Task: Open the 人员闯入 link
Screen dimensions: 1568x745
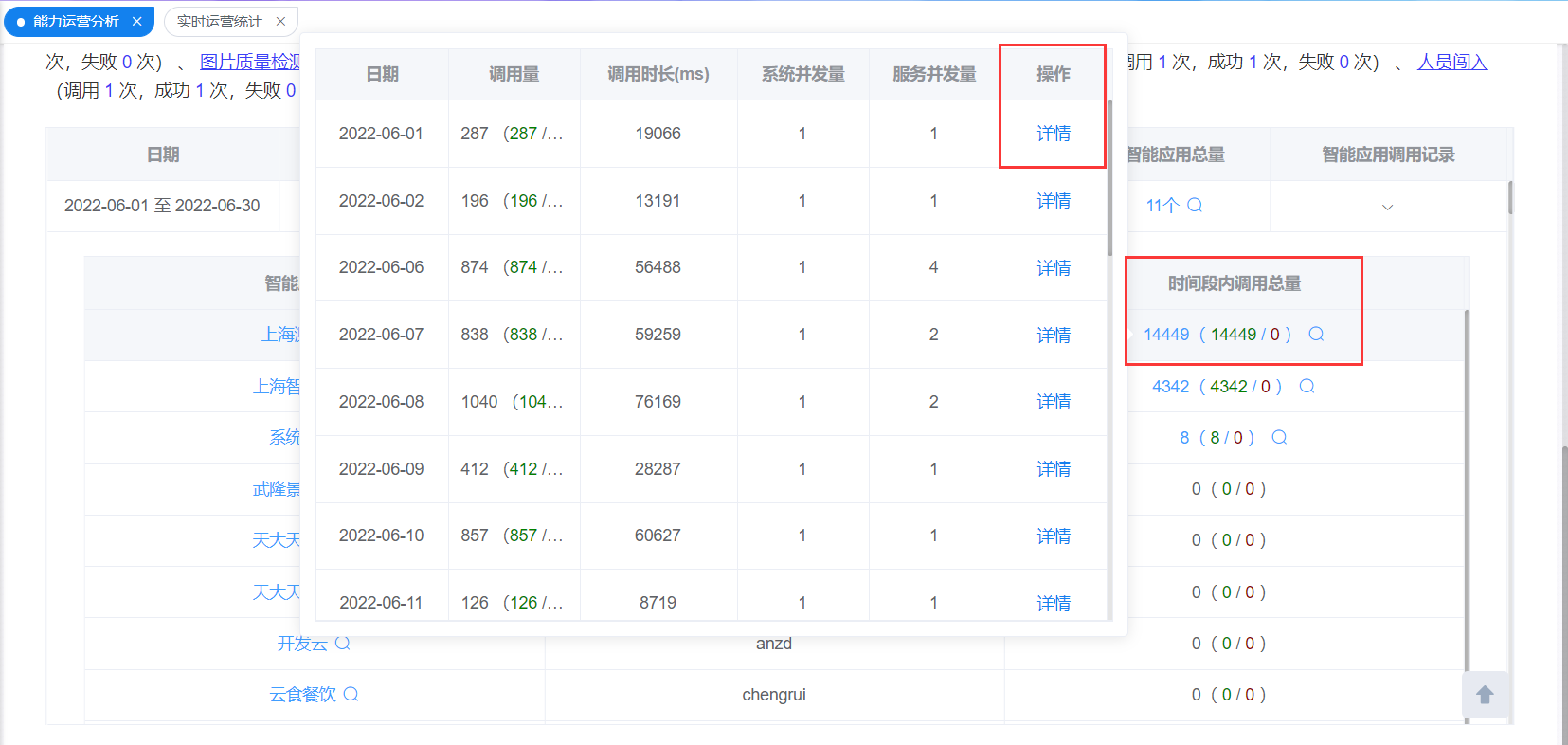Action: coord(1452,62)
